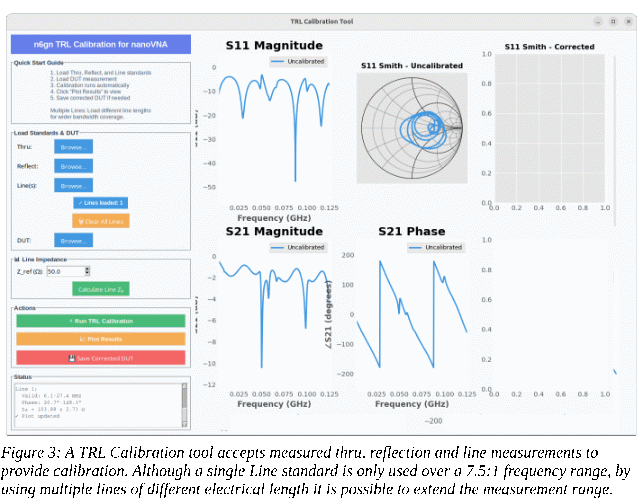Calculate Line Z₀ value
The image size is (643, 498).
point(100,289)
